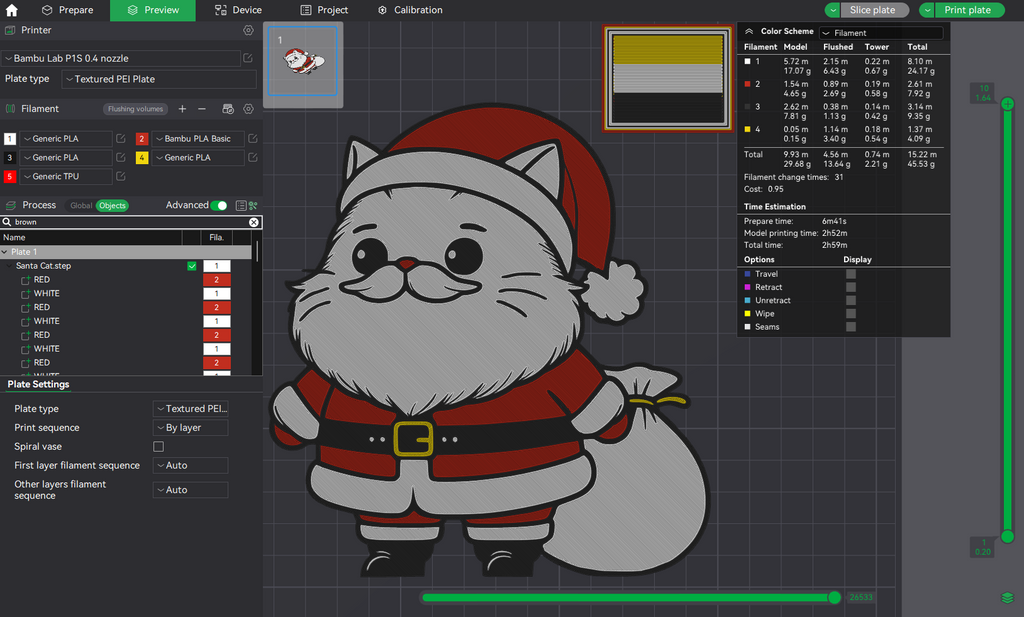
Task: Open filament 5 Generic TPU dropdown
Action: tap(66, 176)
